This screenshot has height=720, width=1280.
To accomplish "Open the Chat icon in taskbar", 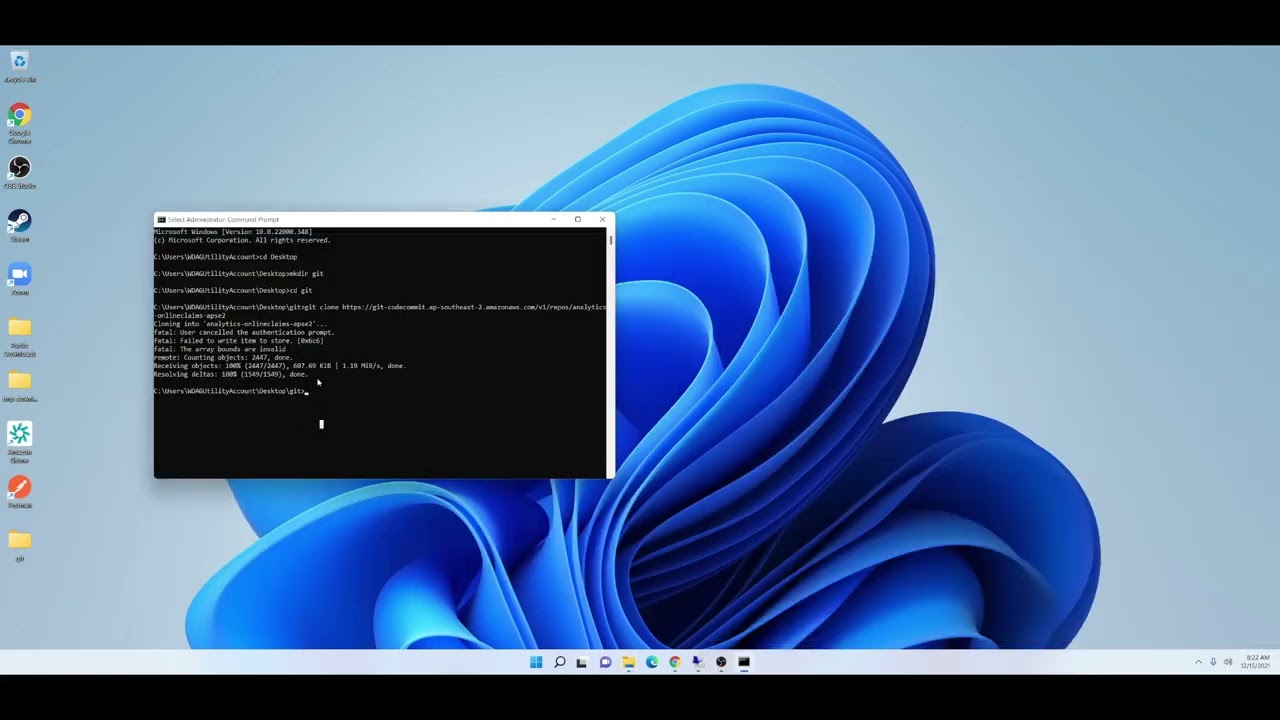I will [x=605, y=662].
